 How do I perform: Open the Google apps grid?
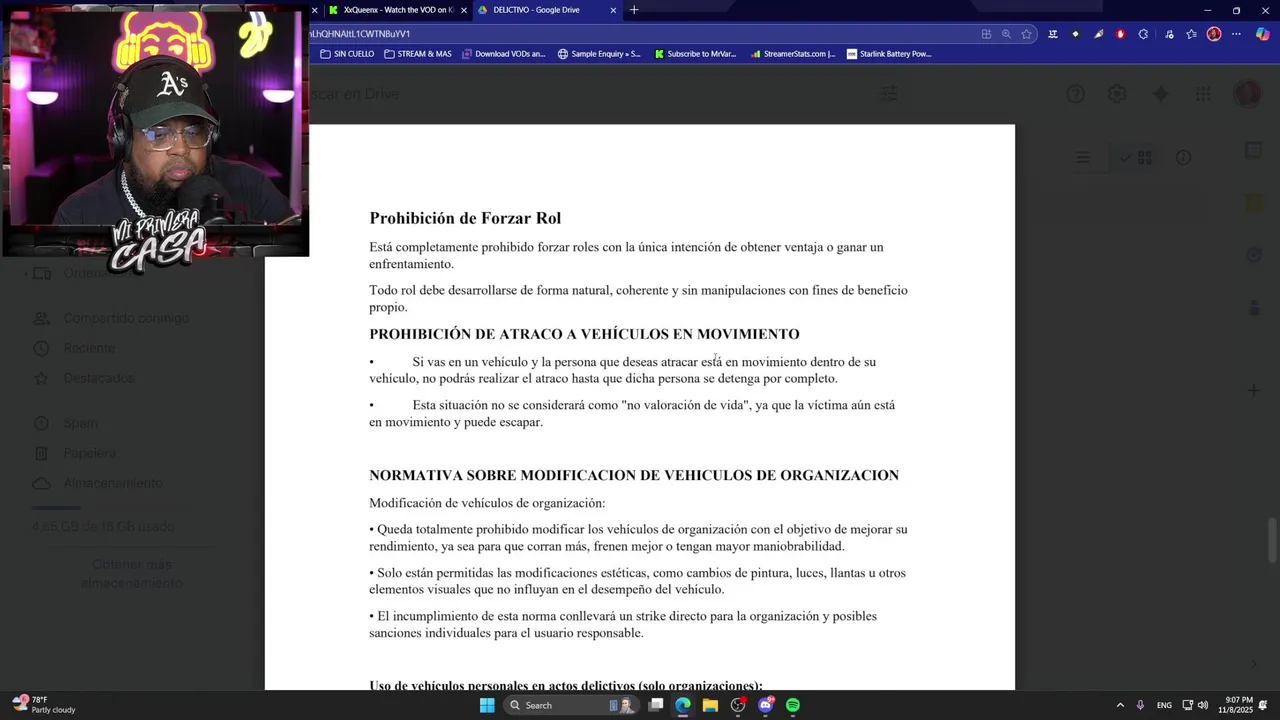click(1203, 94)
